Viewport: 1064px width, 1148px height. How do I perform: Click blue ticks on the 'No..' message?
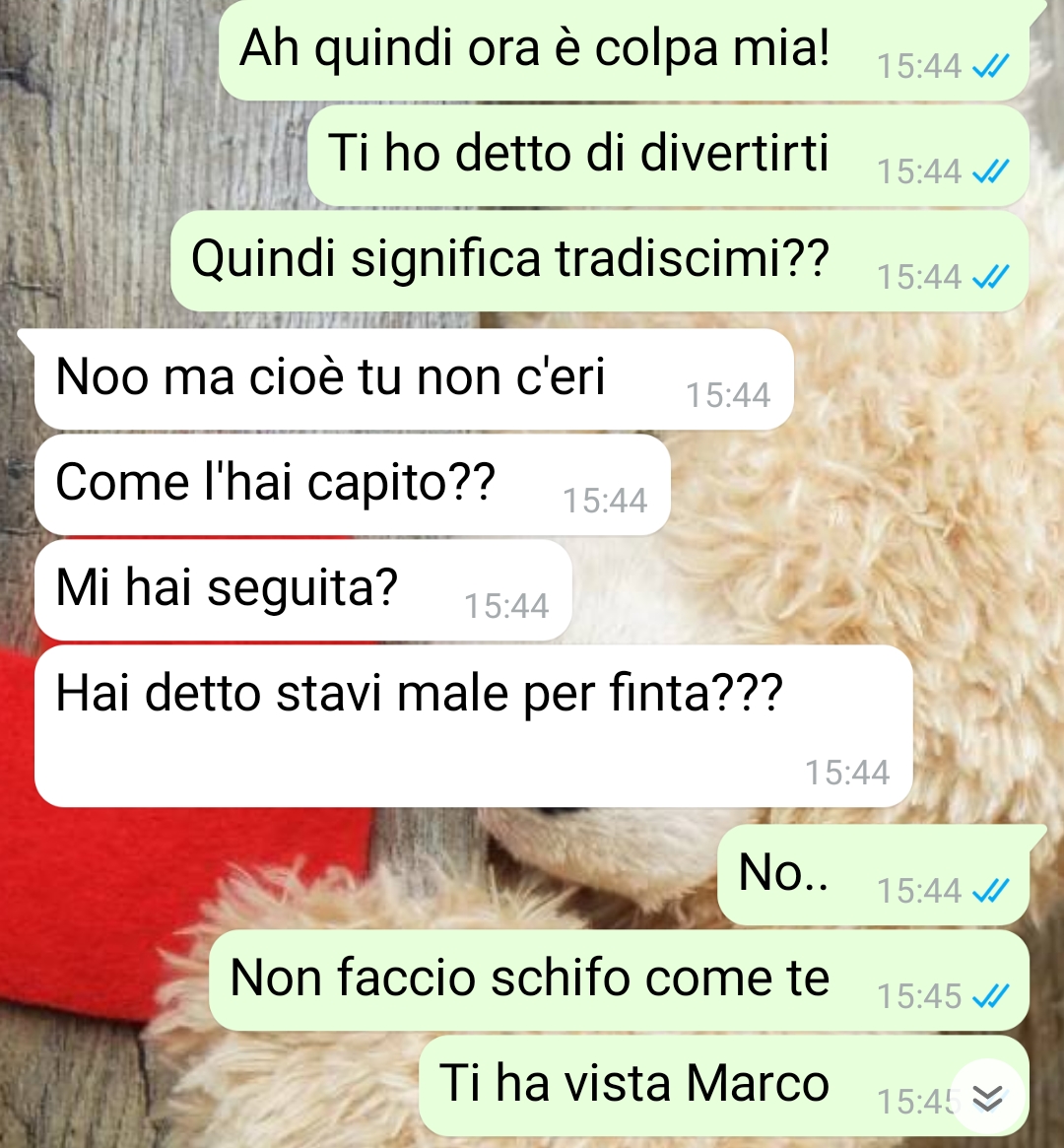(x=990, y=891)
